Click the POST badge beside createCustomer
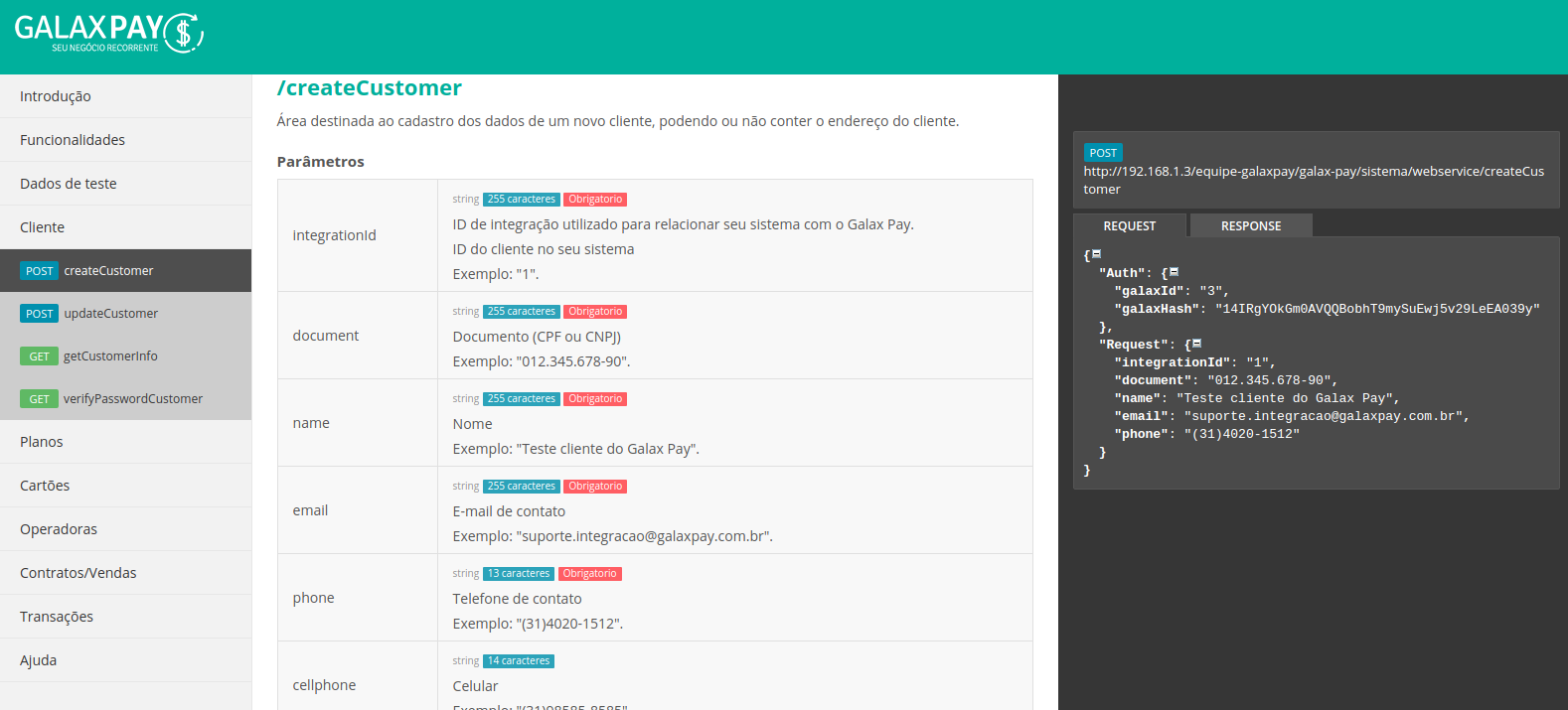 pyautogui.click(x=39, y=271)
